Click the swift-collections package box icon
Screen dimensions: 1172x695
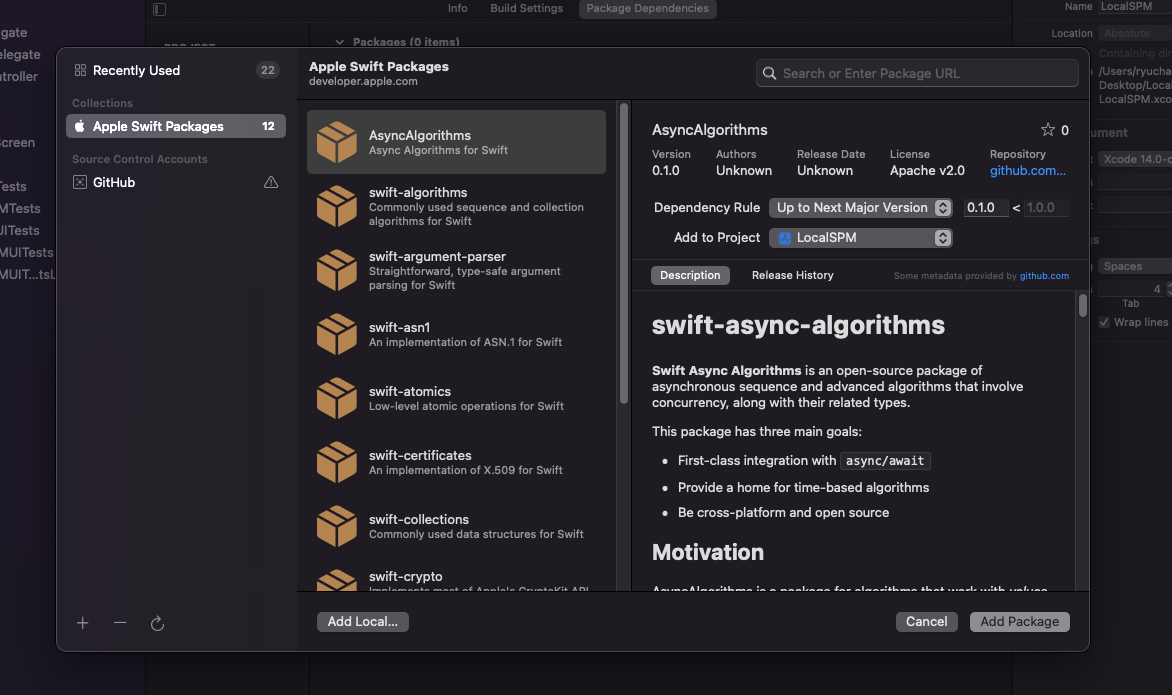click(x=336, y=526)
